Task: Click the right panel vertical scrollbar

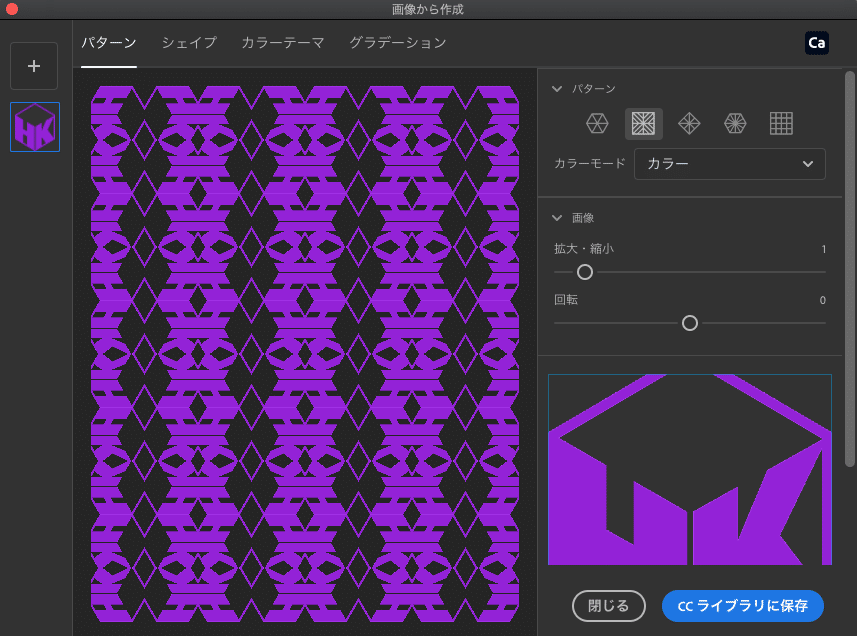Action: 849,269
